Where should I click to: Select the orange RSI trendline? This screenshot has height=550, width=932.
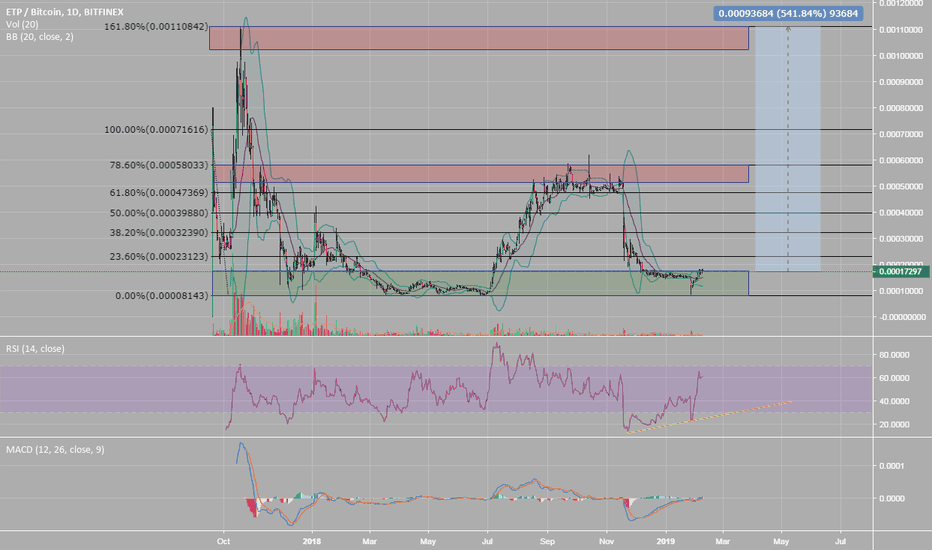point(709,417)
